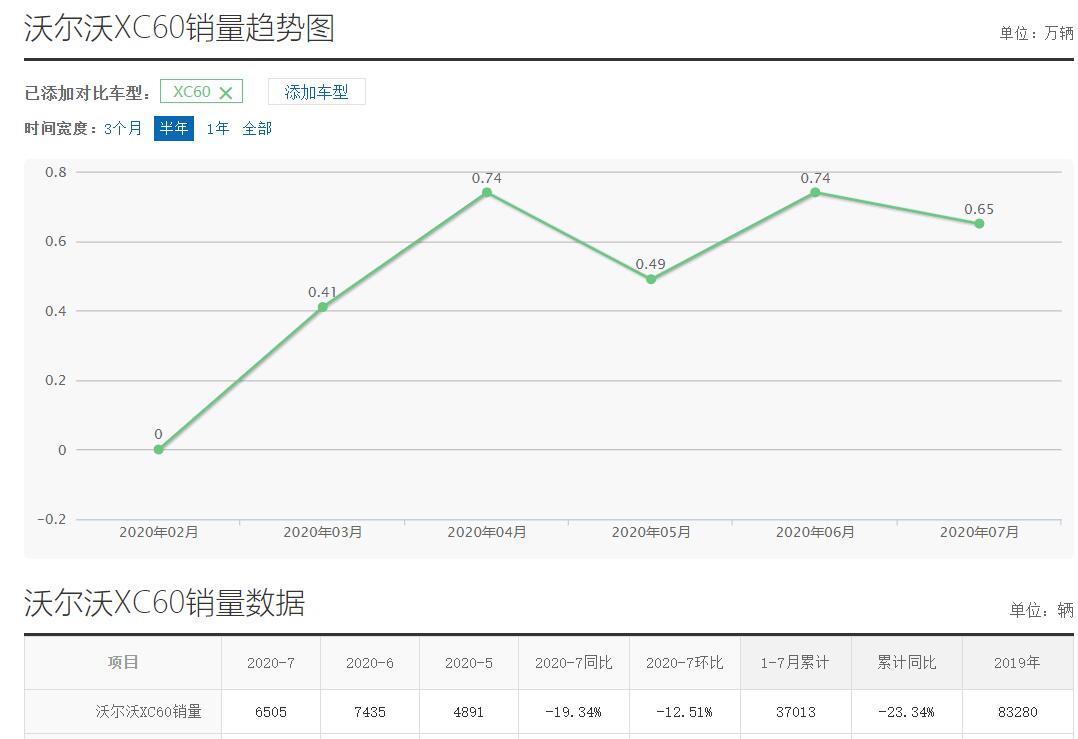
Task: Click the 2020年04月 data point 0.74
Action: pyautogui.click(x=487, y=192)
